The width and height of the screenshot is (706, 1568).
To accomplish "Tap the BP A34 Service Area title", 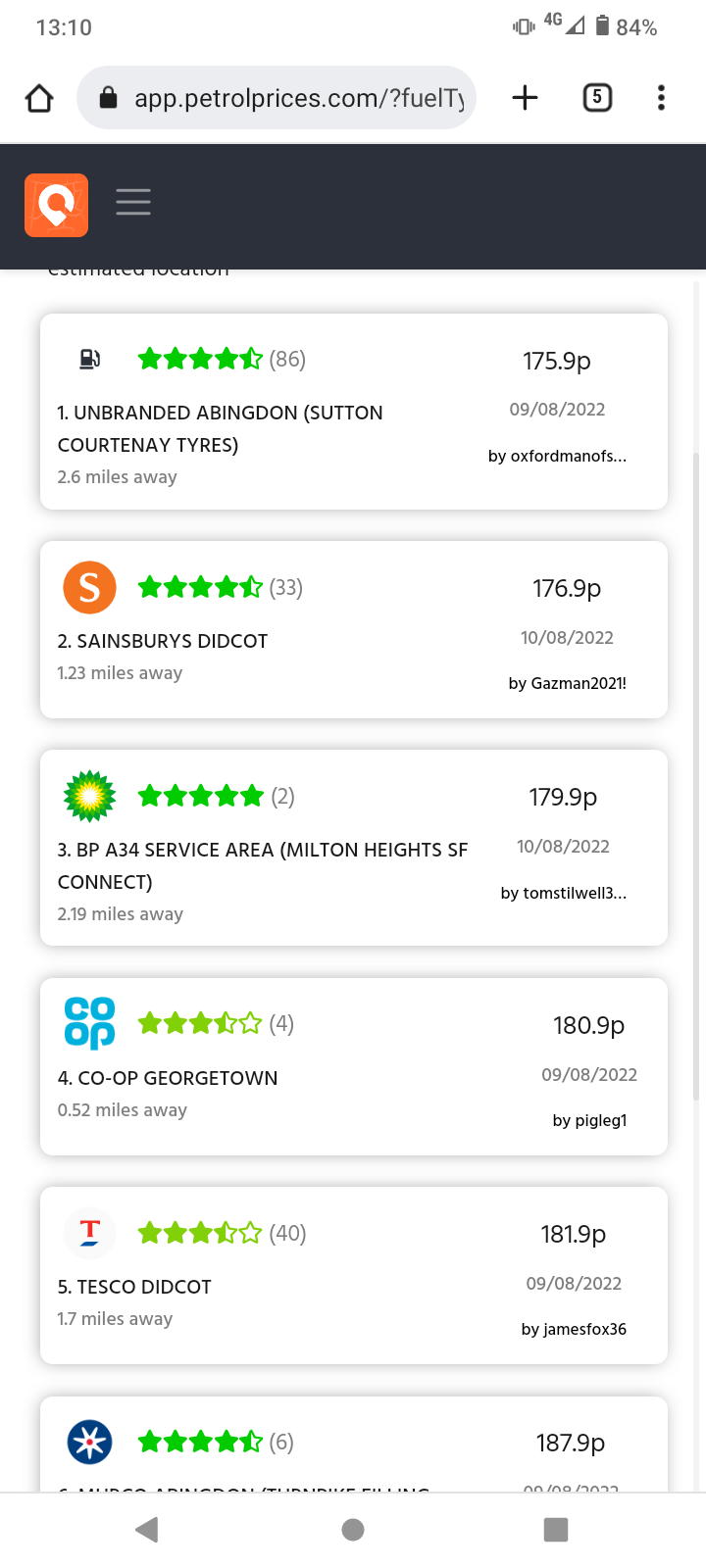I will click(x=263, y=865).
